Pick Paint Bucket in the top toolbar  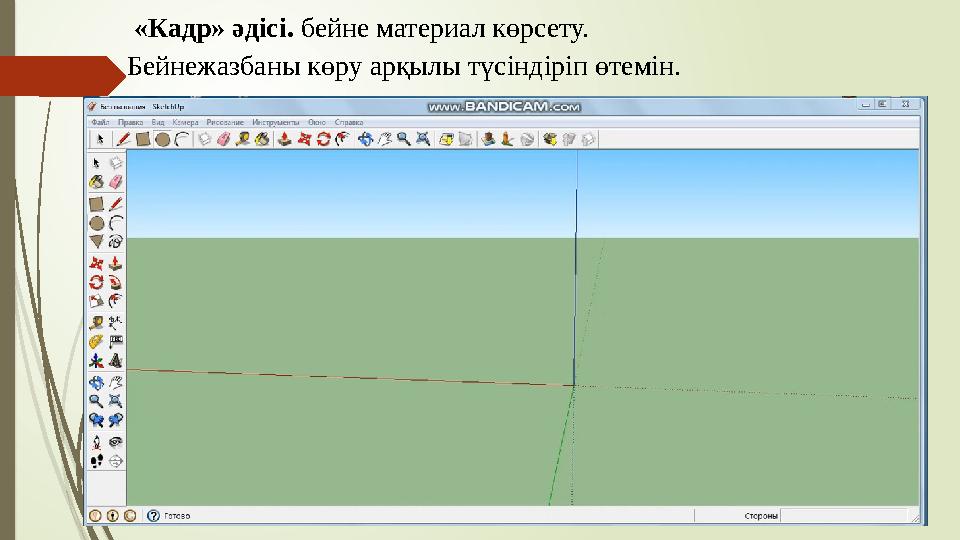click(262, 140)
